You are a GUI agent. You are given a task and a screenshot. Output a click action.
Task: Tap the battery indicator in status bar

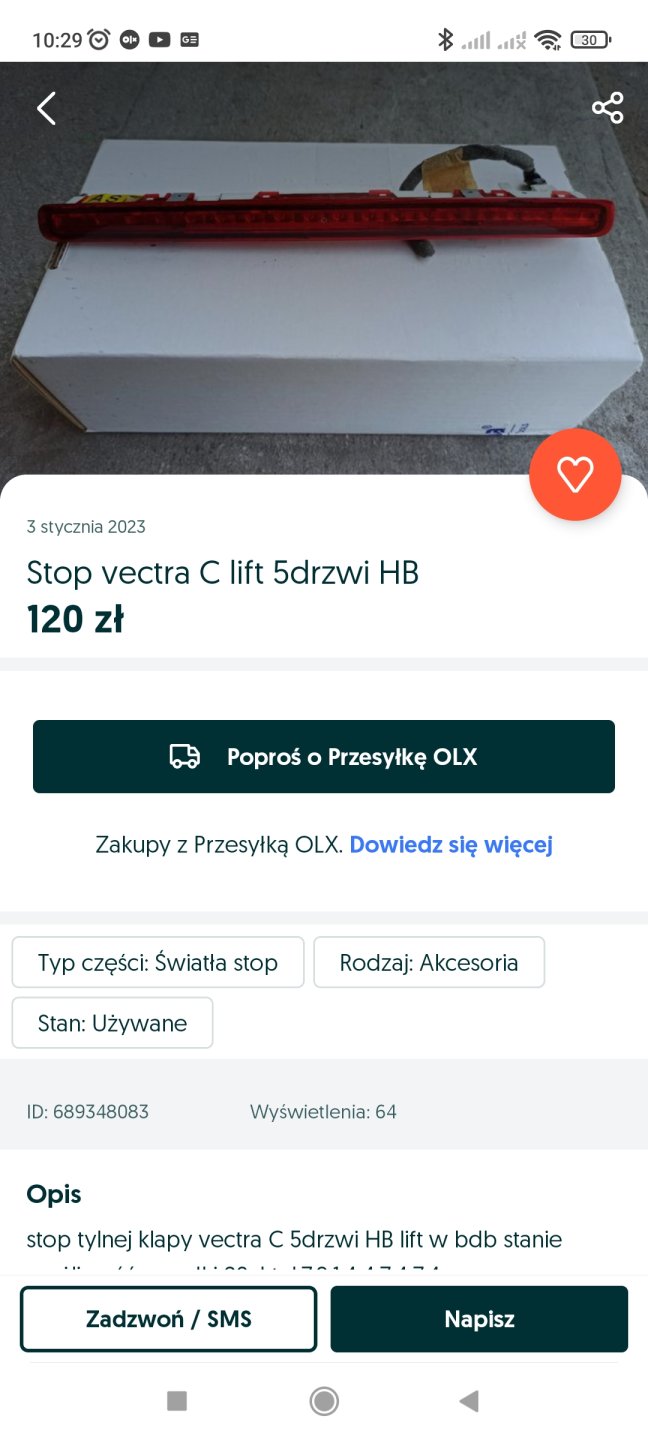(590, 40)
